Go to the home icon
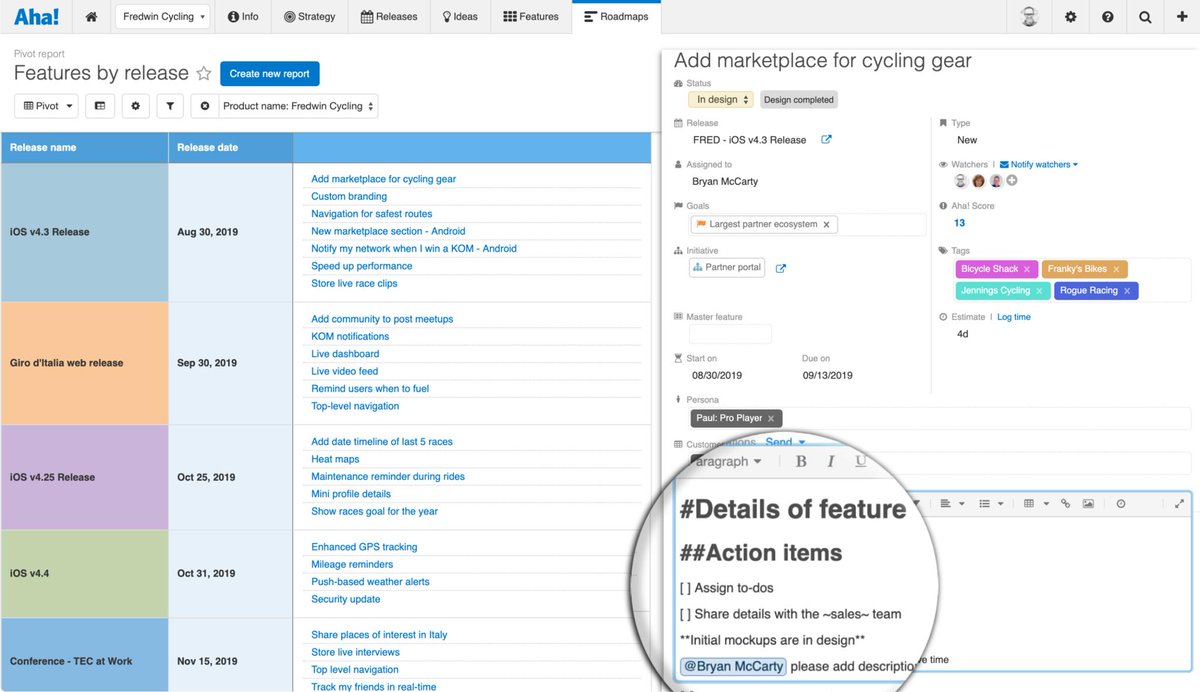The image size is (1200, 692). pos(92,17)
